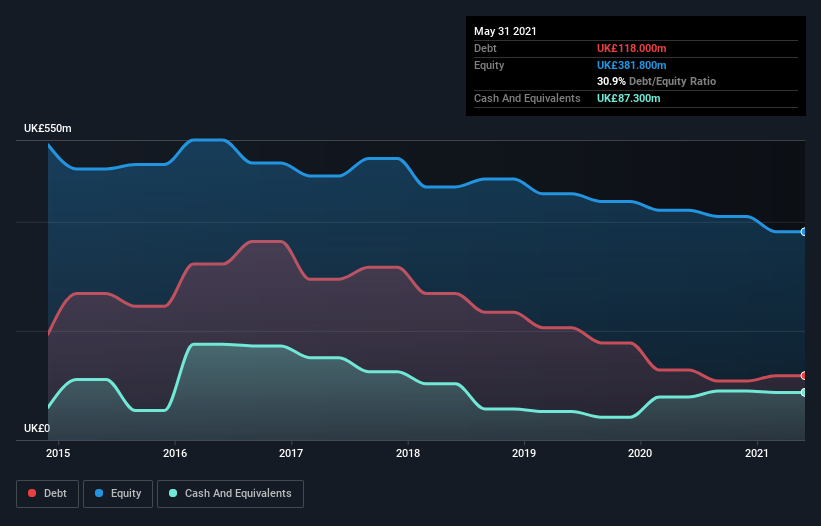Click the red dot in Debt legend
821x526 pixels.
(32, 493)
